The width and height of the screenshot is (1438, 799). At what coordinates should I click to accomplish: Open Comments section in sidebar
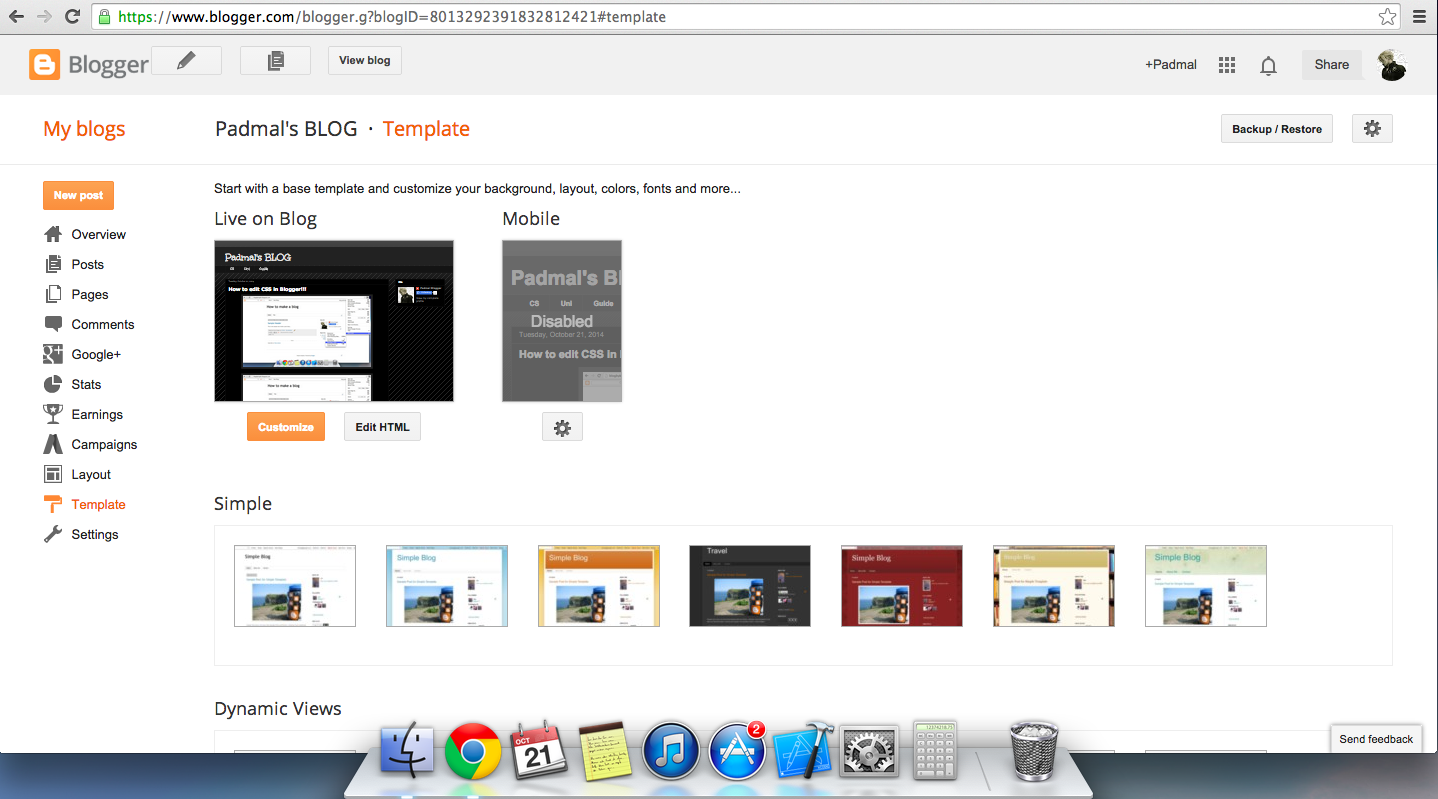pyautogui.click(x=103, y=324)
